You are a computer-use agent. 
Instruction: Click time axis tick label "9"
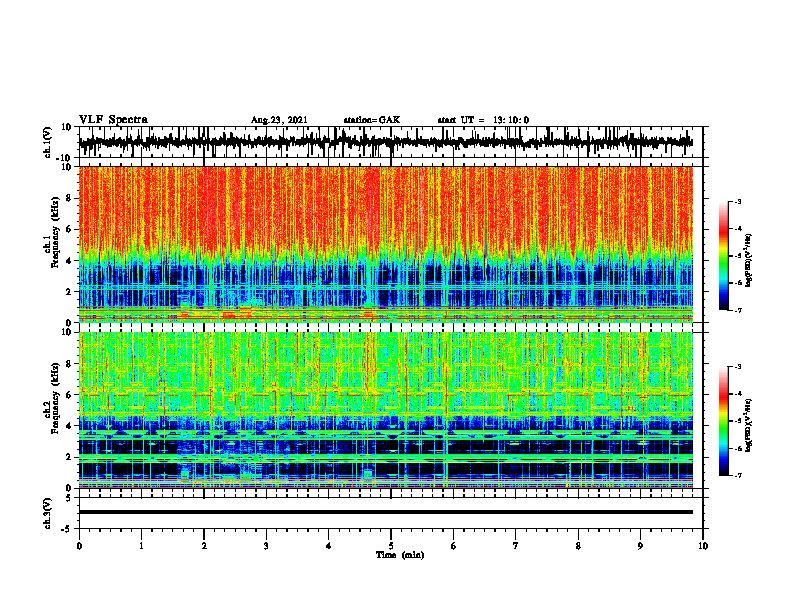640,546
